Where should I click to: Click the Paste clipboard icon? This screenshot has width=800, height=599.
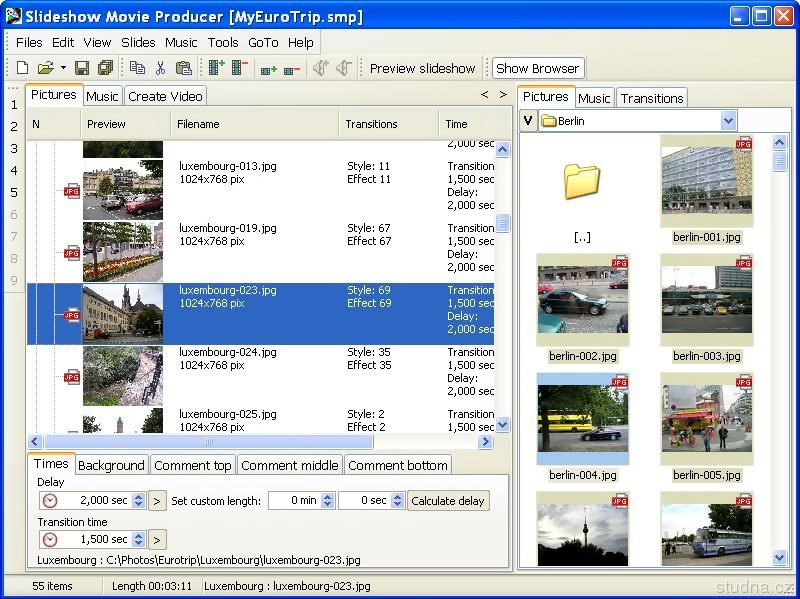point(183,68)
